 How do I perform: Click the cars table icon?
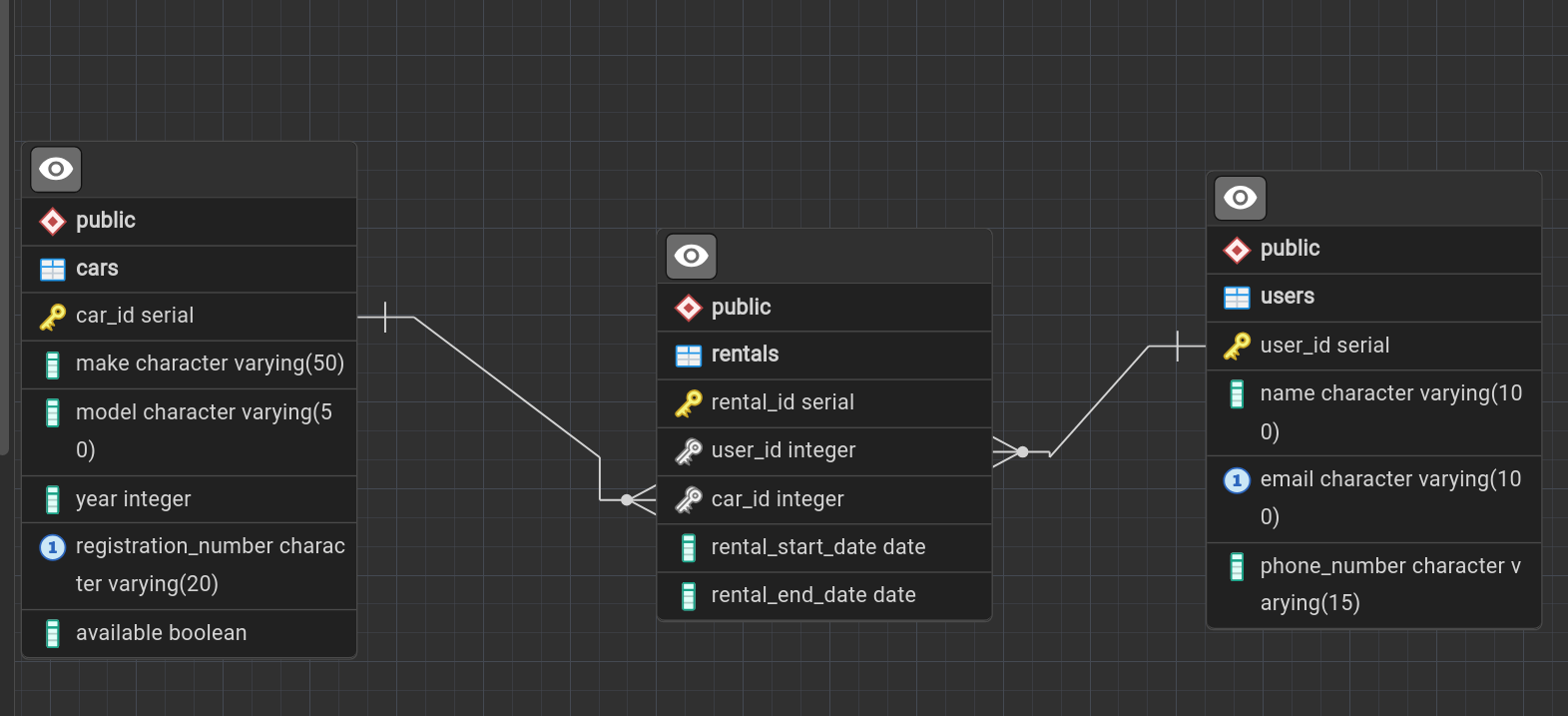pos(52,269)
